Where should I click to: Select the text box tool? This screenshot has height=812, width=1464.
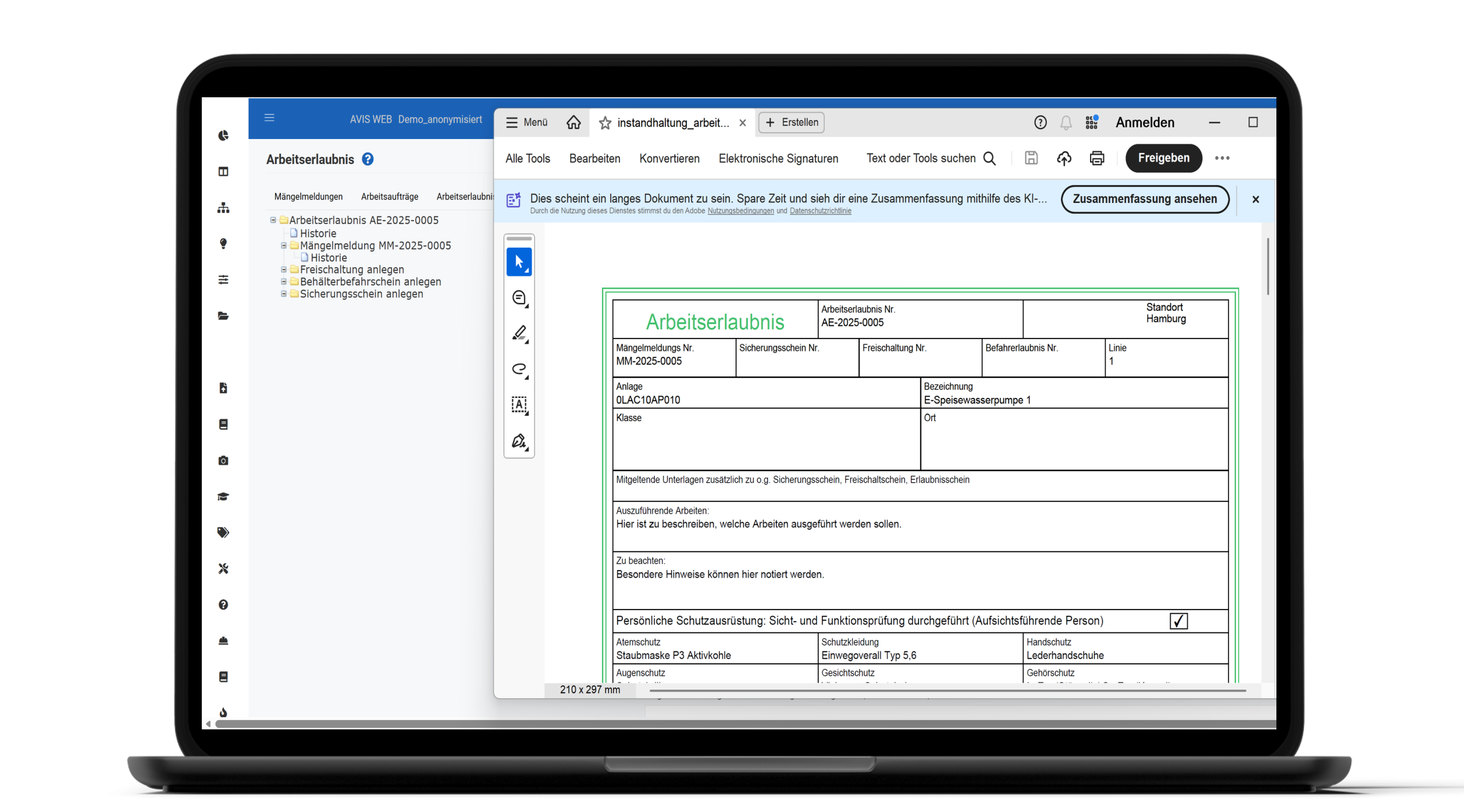click(519, 405)
